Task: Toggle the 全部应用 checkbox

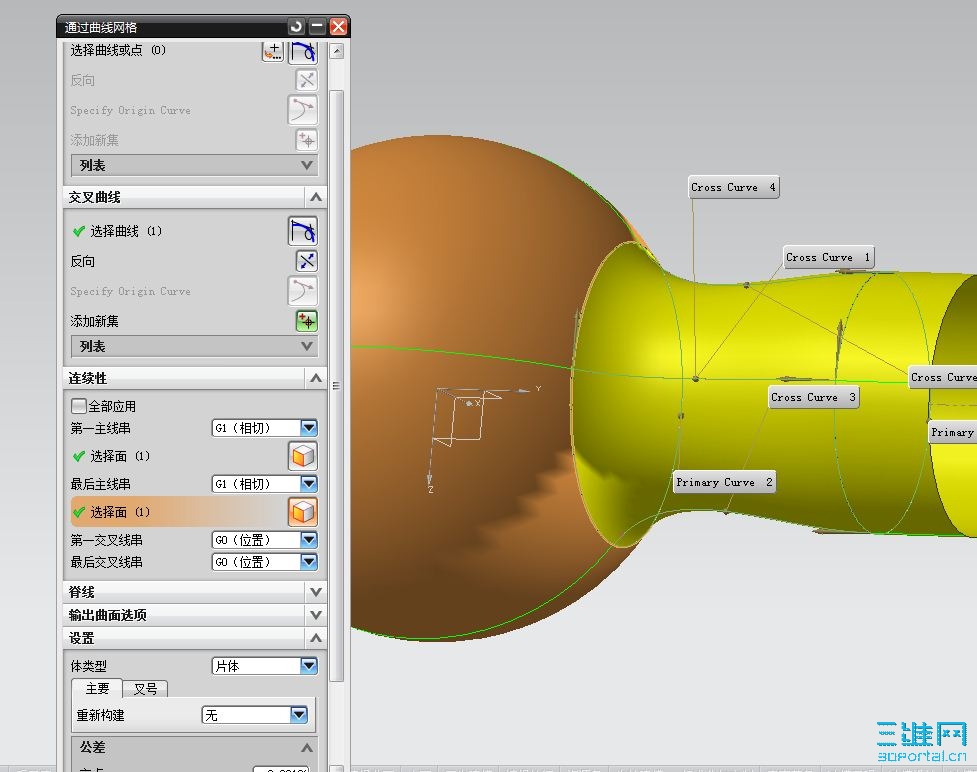Action: point(79,406)
